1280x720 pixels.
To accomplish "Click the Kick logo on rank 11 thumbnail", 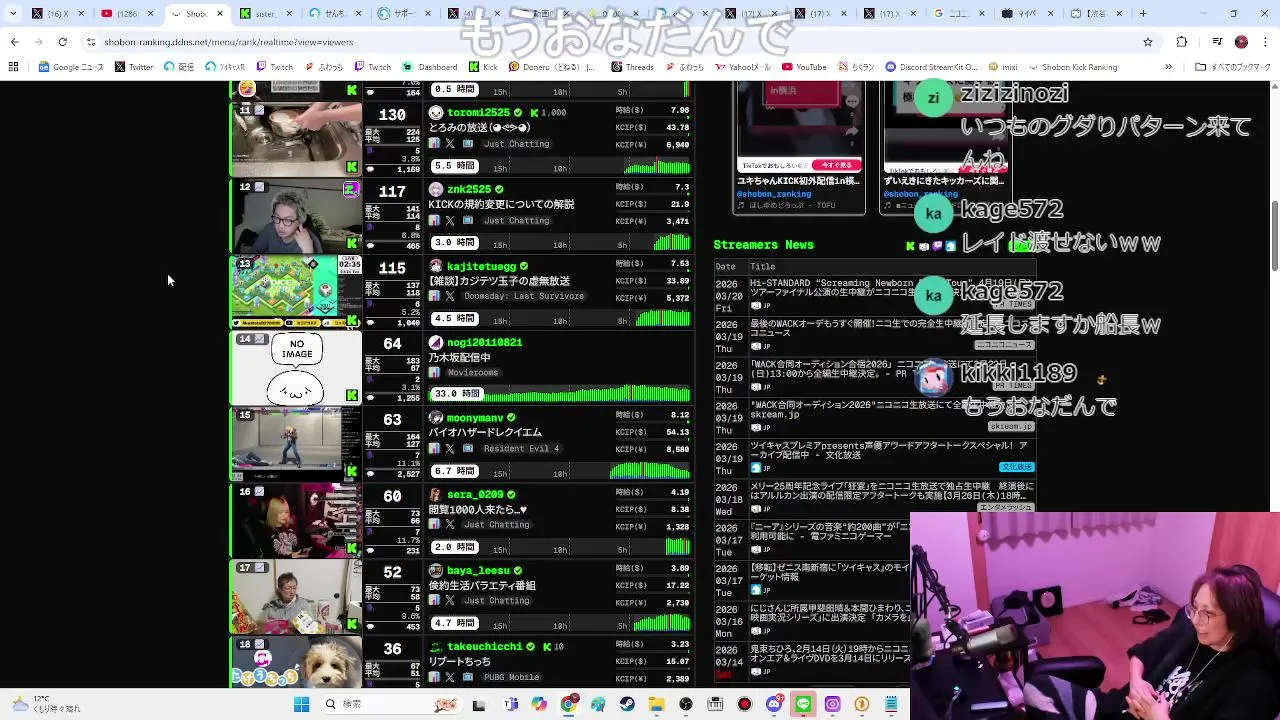I will 352,167.
